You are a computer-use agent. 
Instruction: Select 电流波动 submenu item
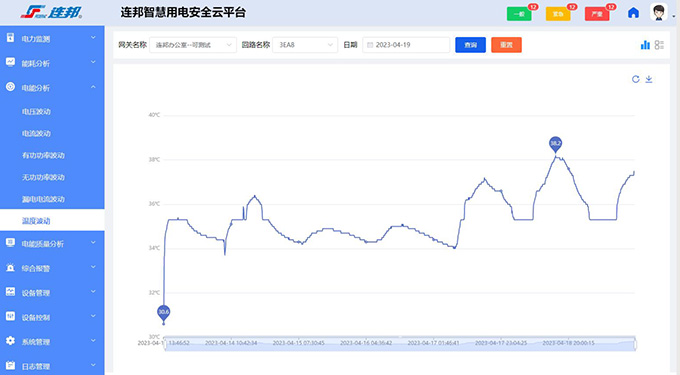click(x=36, y=134)
